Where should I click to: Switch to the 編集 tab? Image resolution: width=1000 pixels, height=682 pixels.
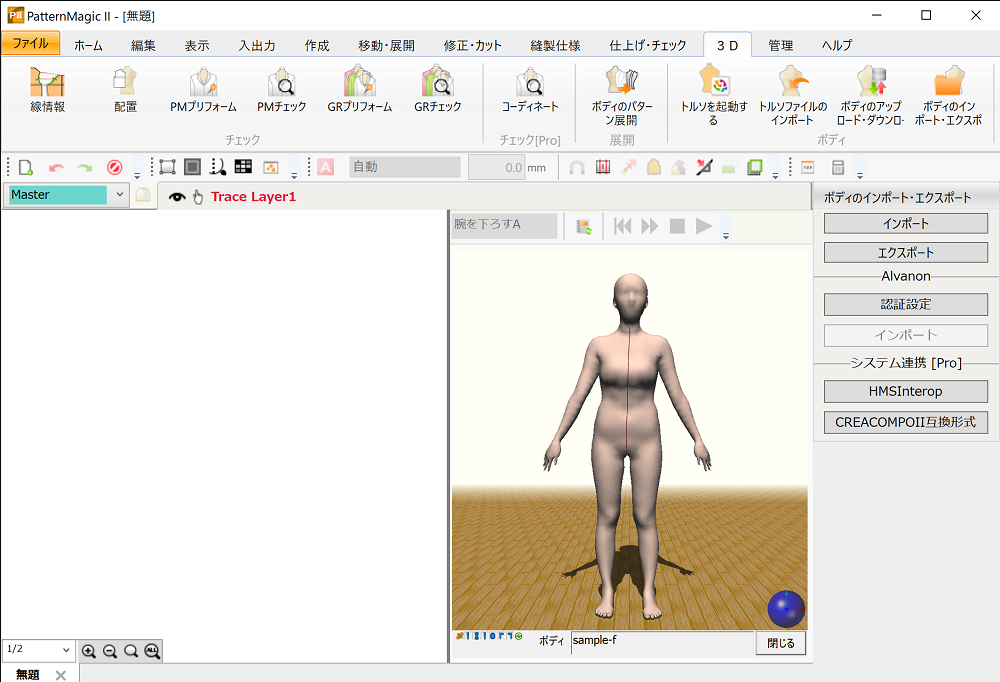click(143, 45)
